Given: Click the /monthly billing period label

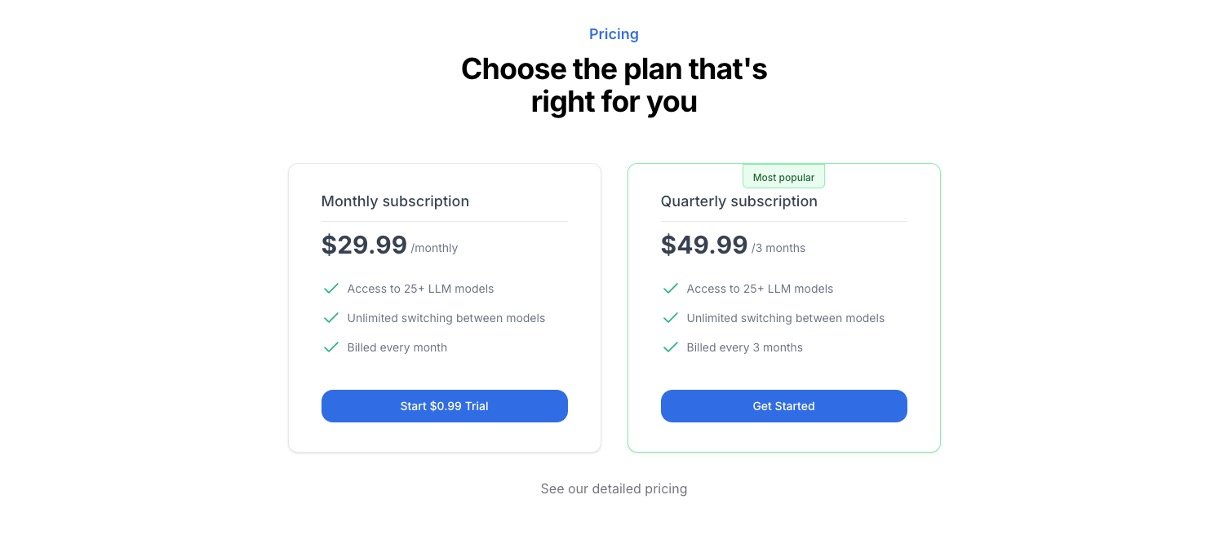Looking at the screenshot, I should point(434,248).
